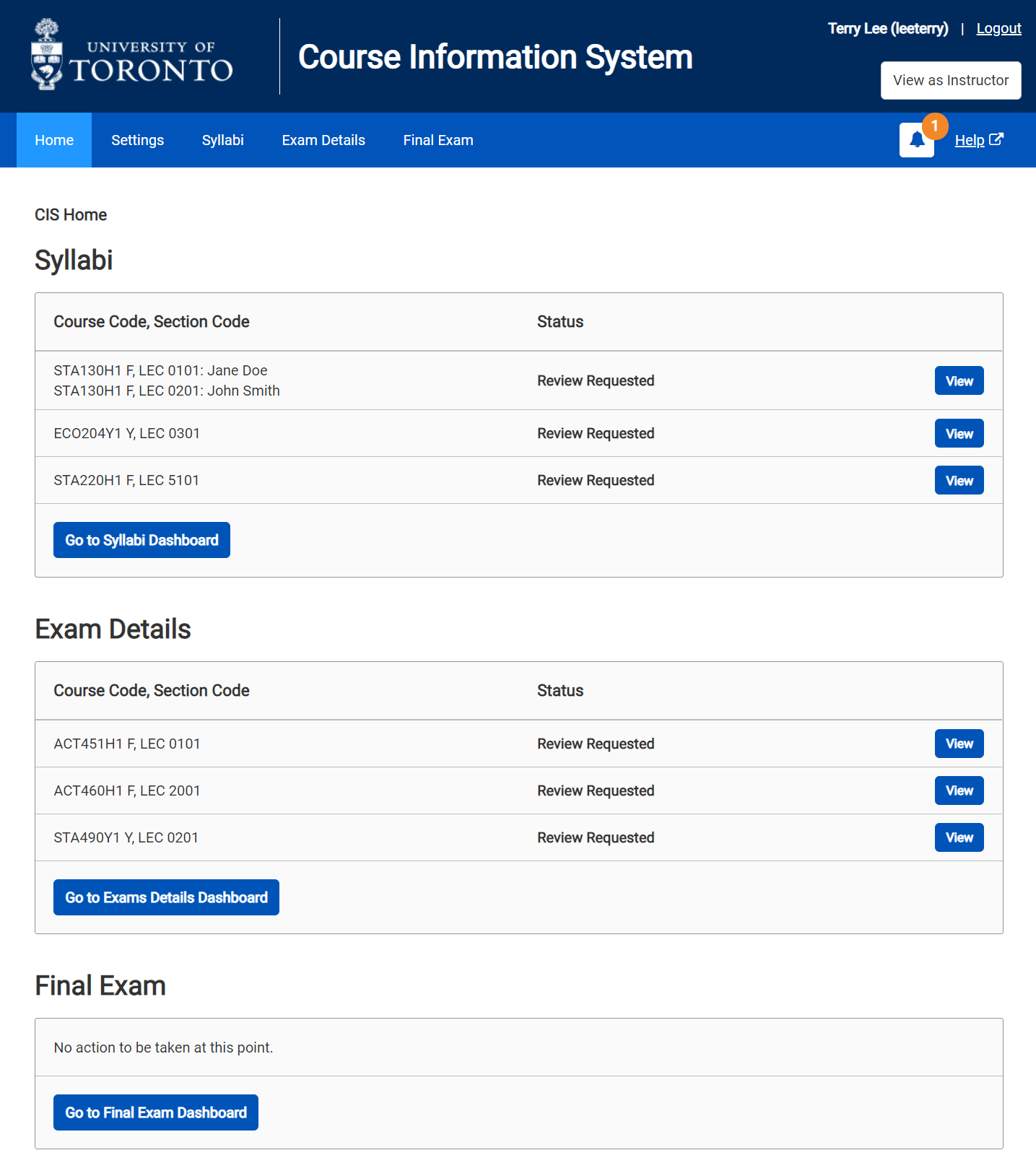Click the ACT460H1 F, LEC 2001 text
This screenshot has height=1163, width=1036.
(127, 790)
